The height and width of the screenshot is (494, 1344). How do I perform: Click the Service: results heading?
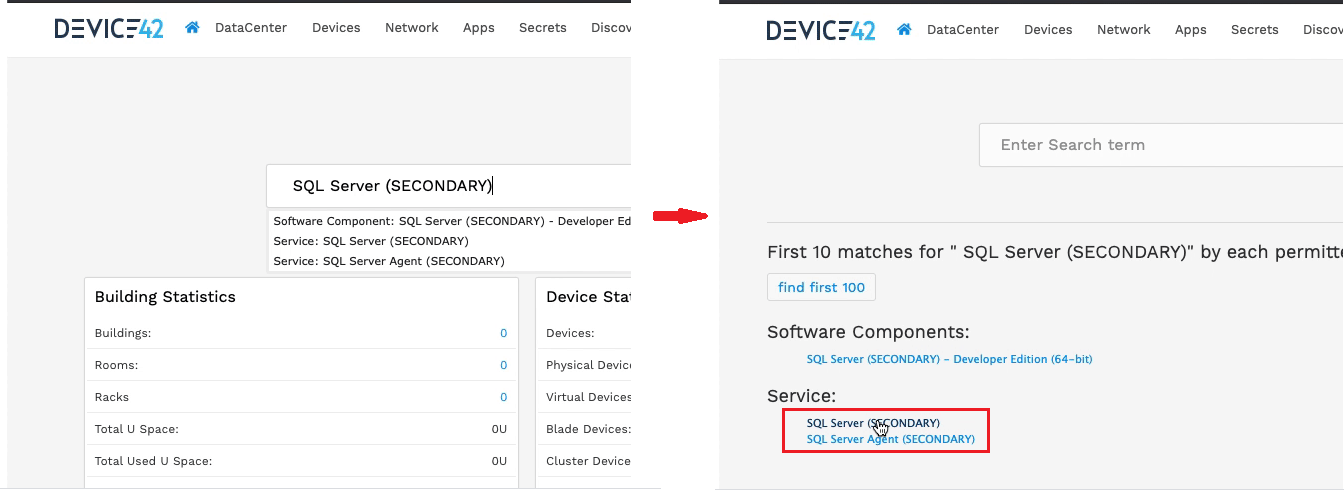coord(801,396)
